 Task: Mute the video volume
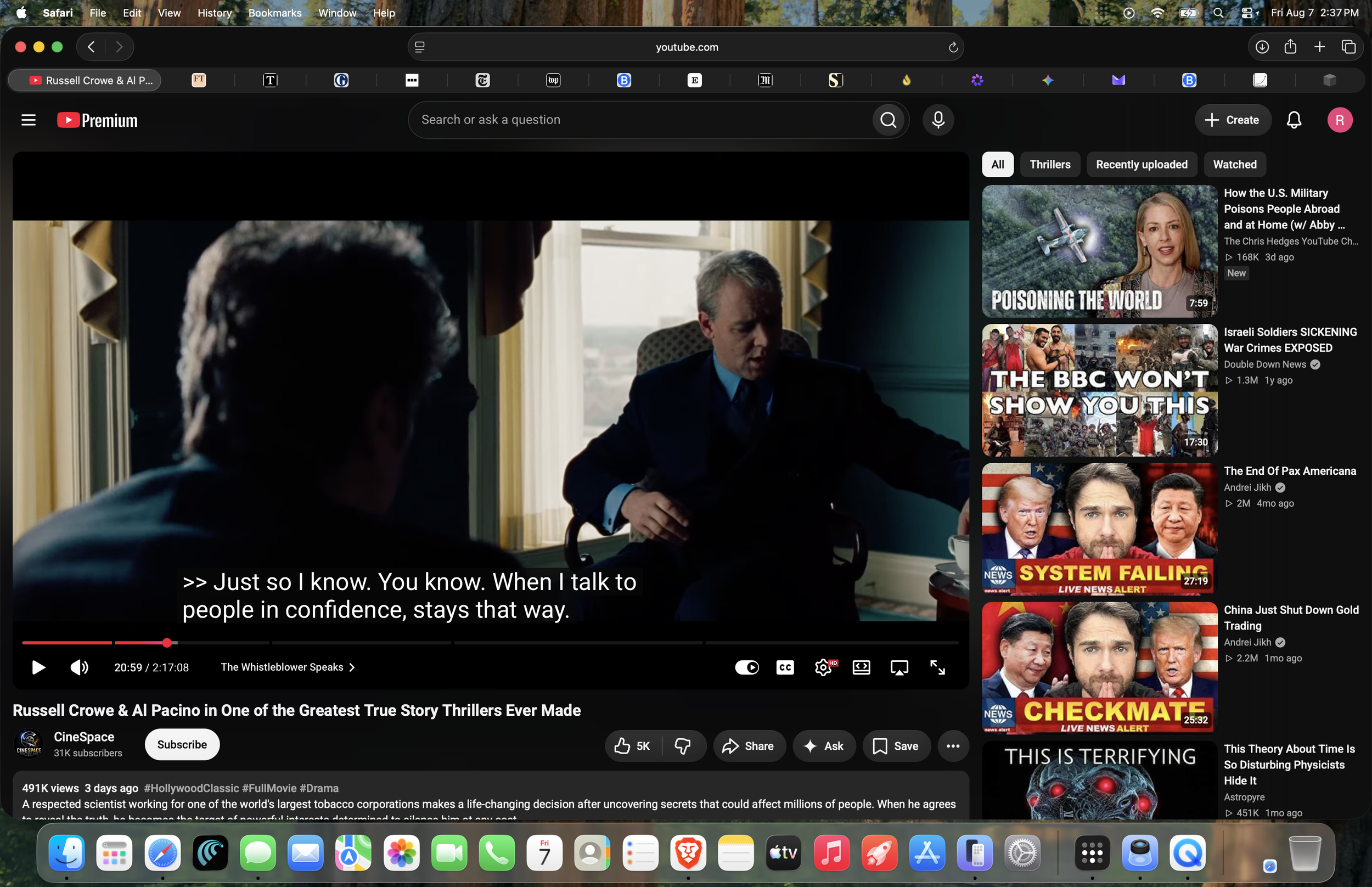click(x=79, y=667)
